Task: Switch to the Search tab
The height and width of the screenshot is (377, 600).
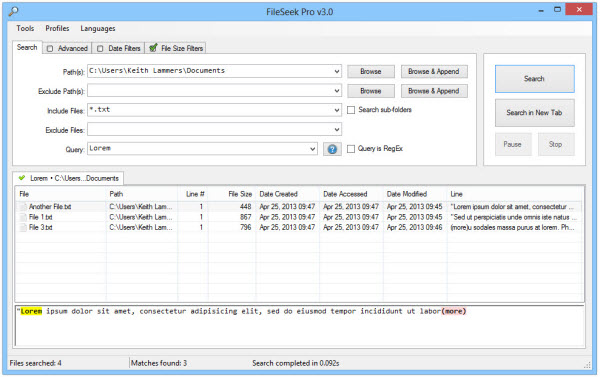Action: point(27,47)
